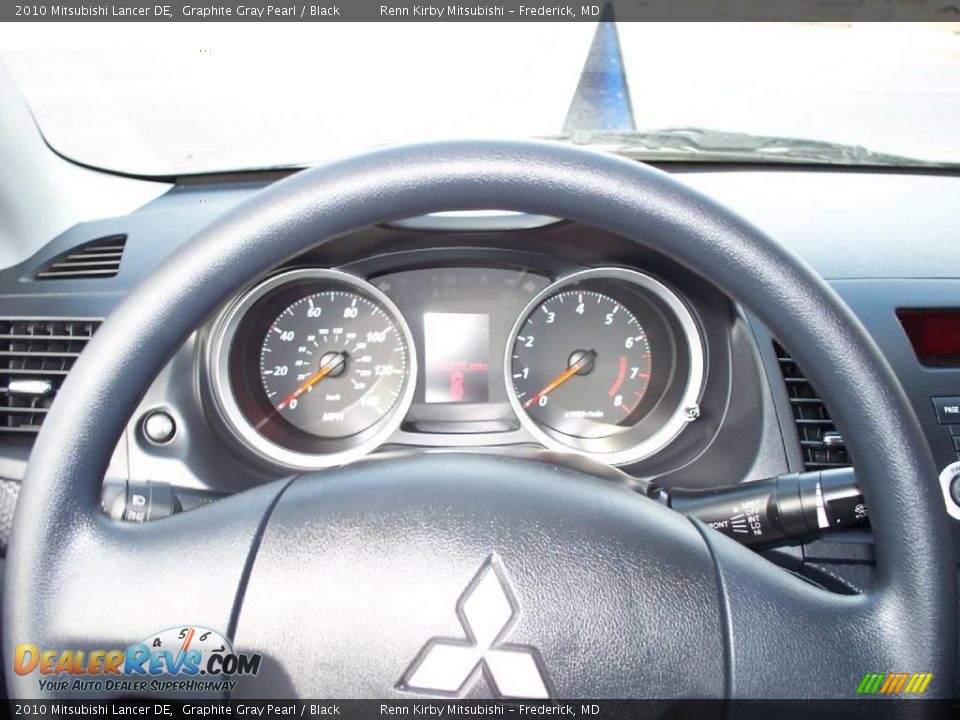
Task: Click the green-orange-yellow striped logo at bottom right
Action: tap(894, 683)
